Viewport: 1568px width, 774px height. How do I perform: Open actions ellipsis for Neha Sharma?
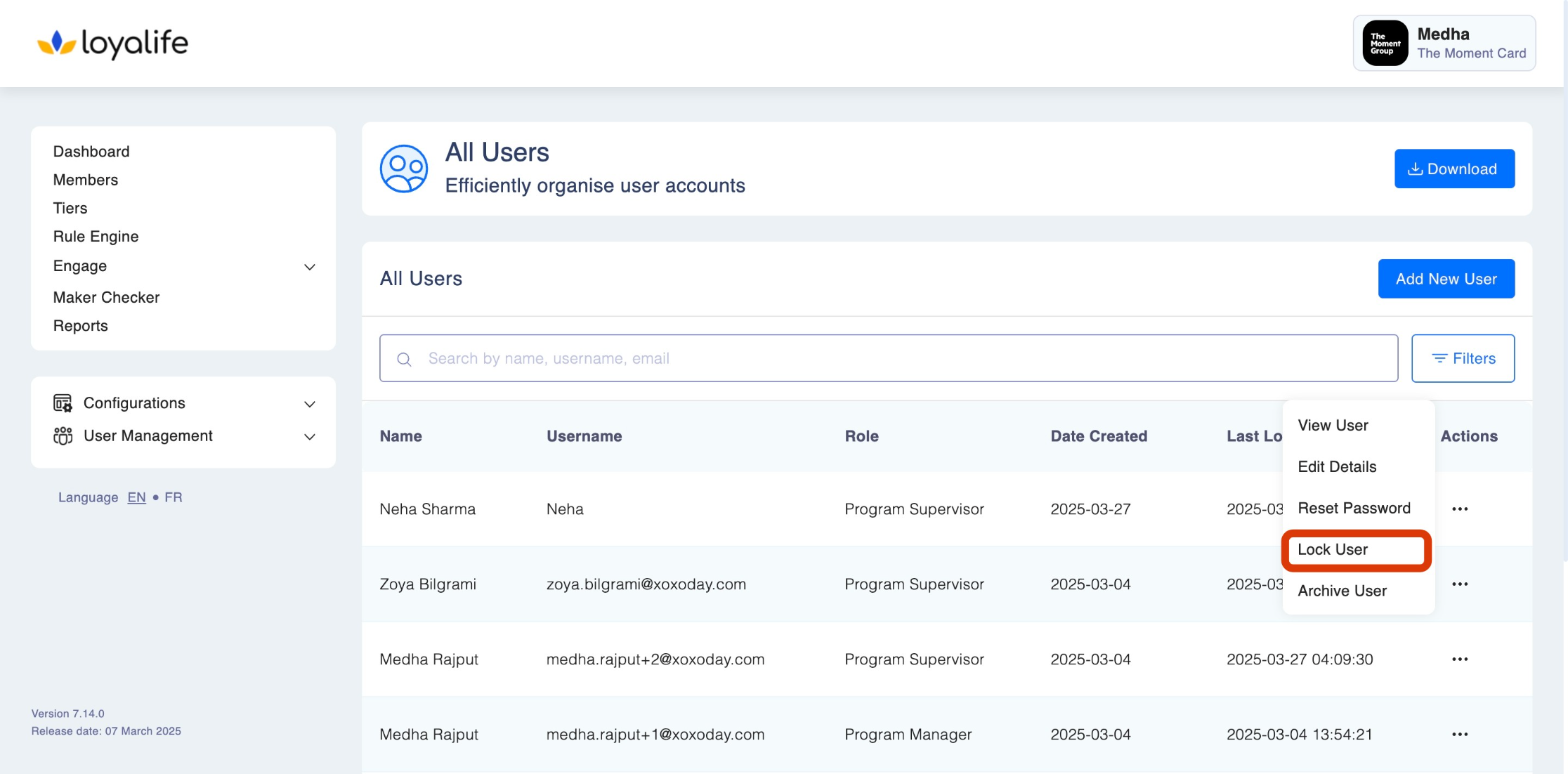(1460, 509)
